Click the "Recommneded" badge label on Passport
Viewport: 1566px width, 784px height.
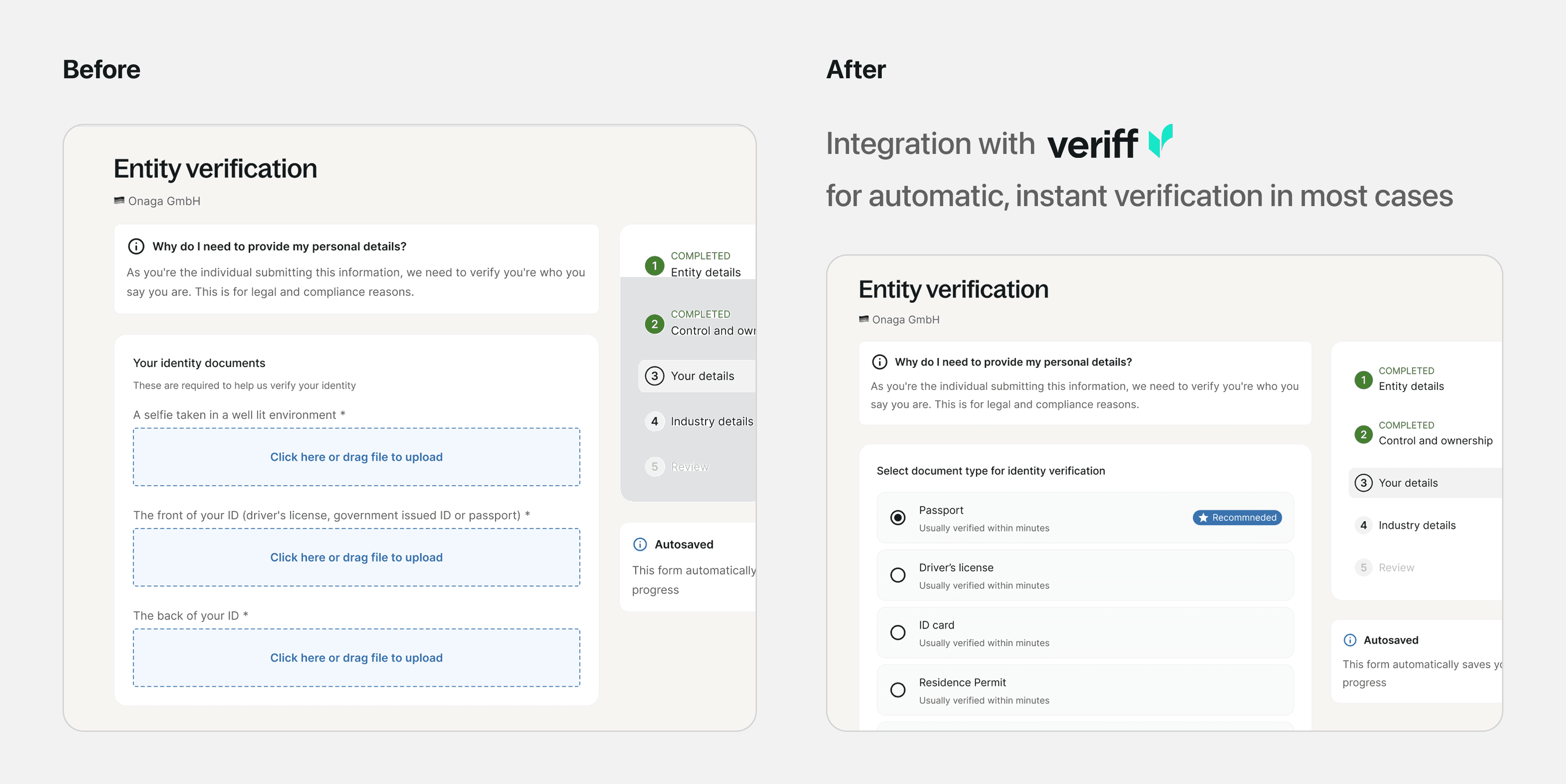[1244, 518]
